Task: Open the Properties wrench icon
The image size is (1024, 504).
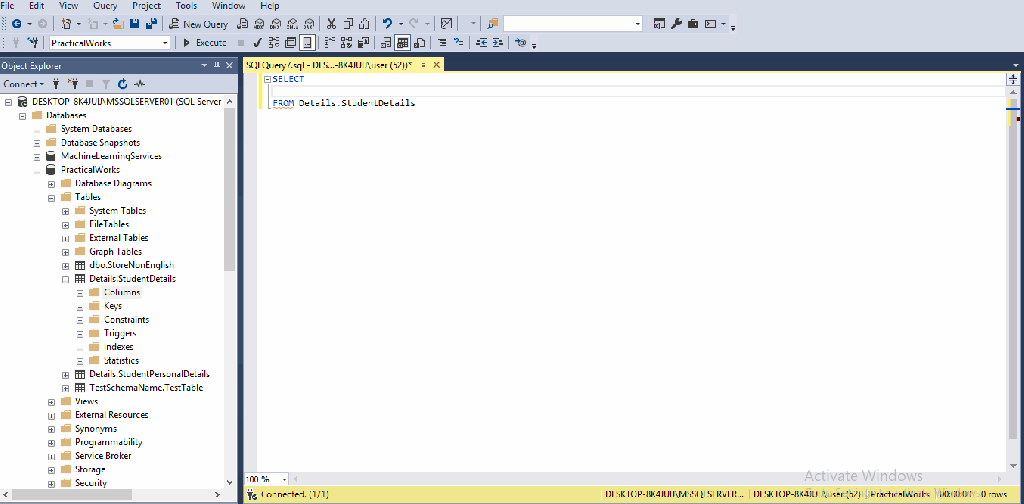Action: point(675,23)
